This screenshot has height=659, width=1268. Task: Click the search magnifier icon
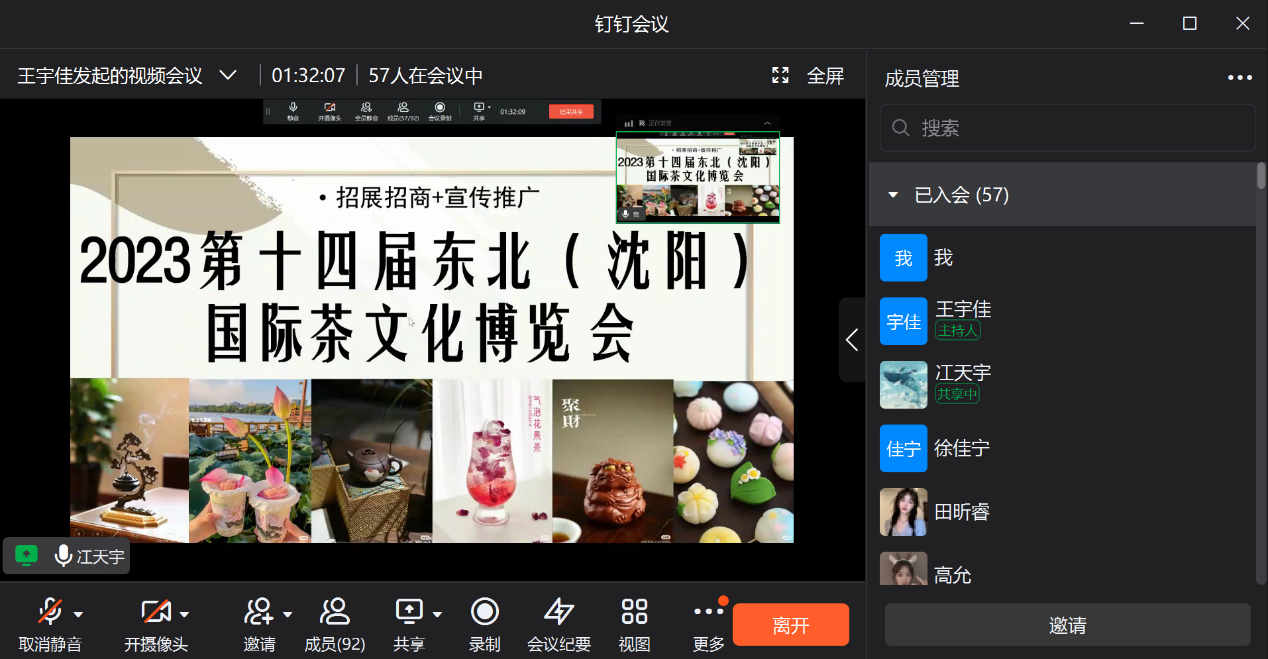(900, 128)
